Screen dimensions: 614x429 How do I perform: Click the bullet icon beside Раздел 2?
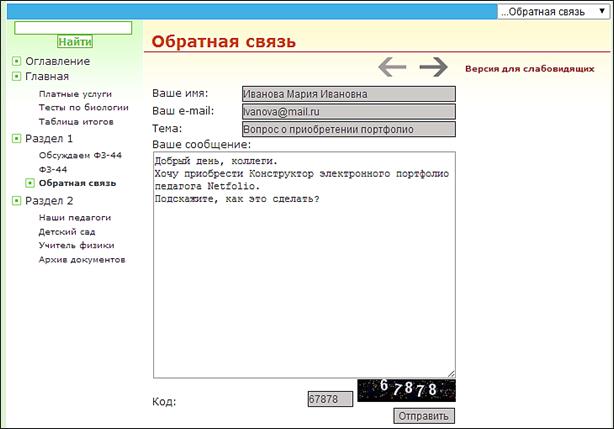click(x=16, y=201)
